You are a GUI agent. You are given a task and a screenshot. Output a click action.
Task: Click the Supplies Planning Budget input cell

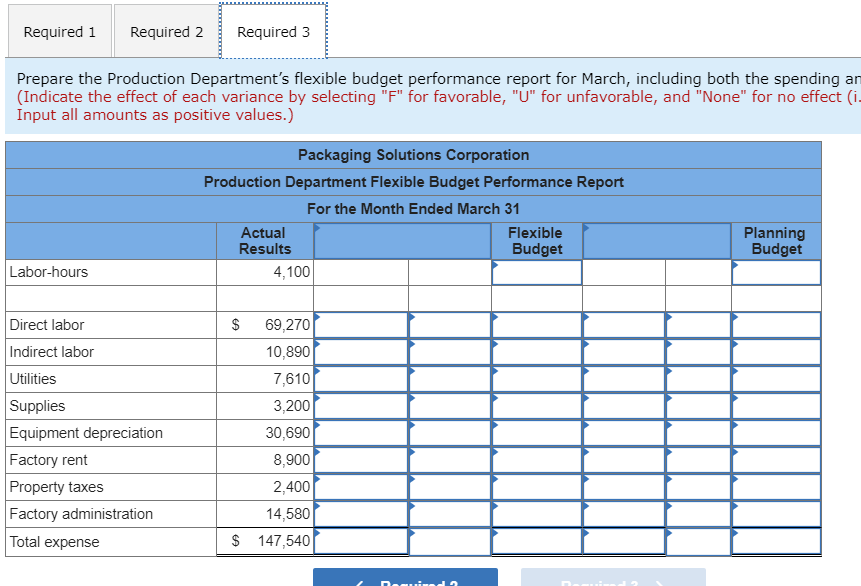[776, 406]
